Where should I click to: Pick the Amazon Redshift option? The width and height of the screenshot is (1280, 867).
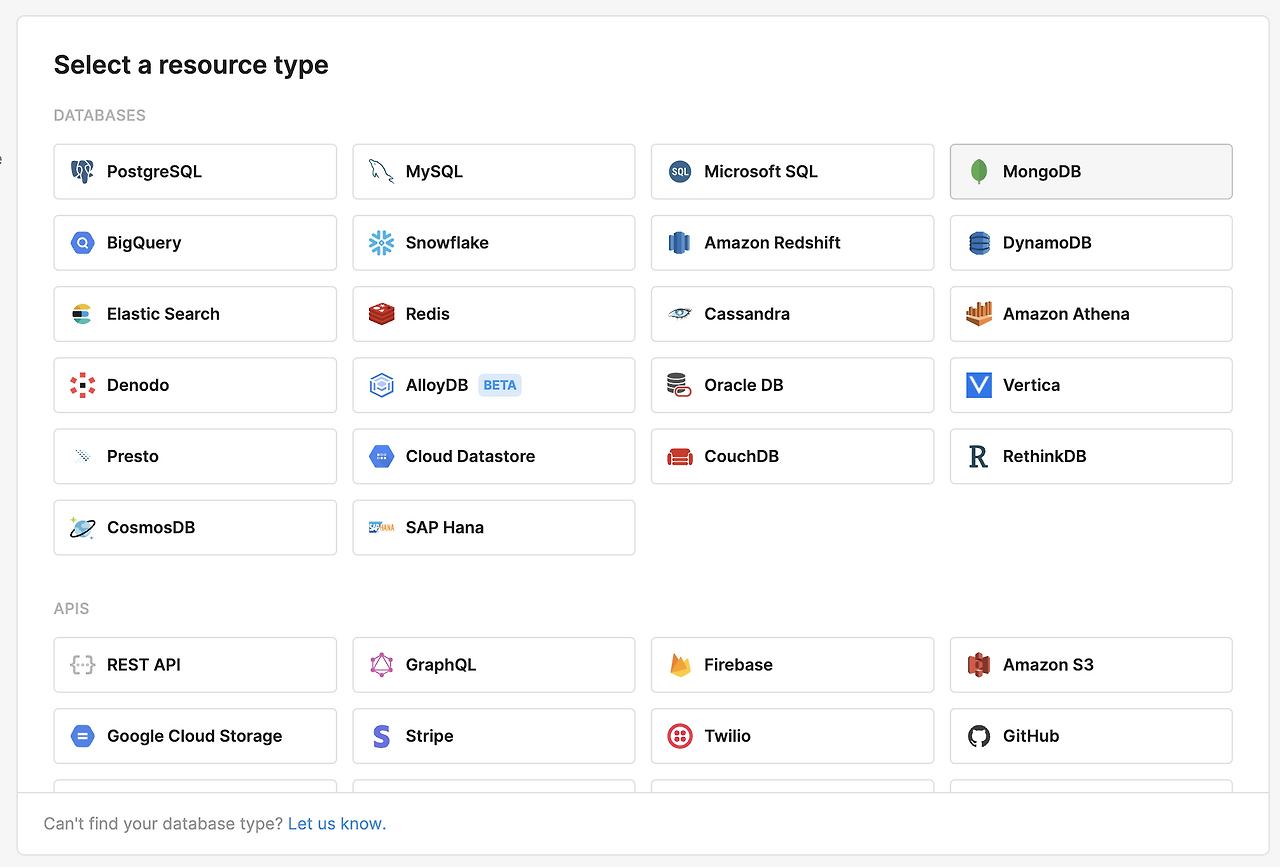[792, 243]
